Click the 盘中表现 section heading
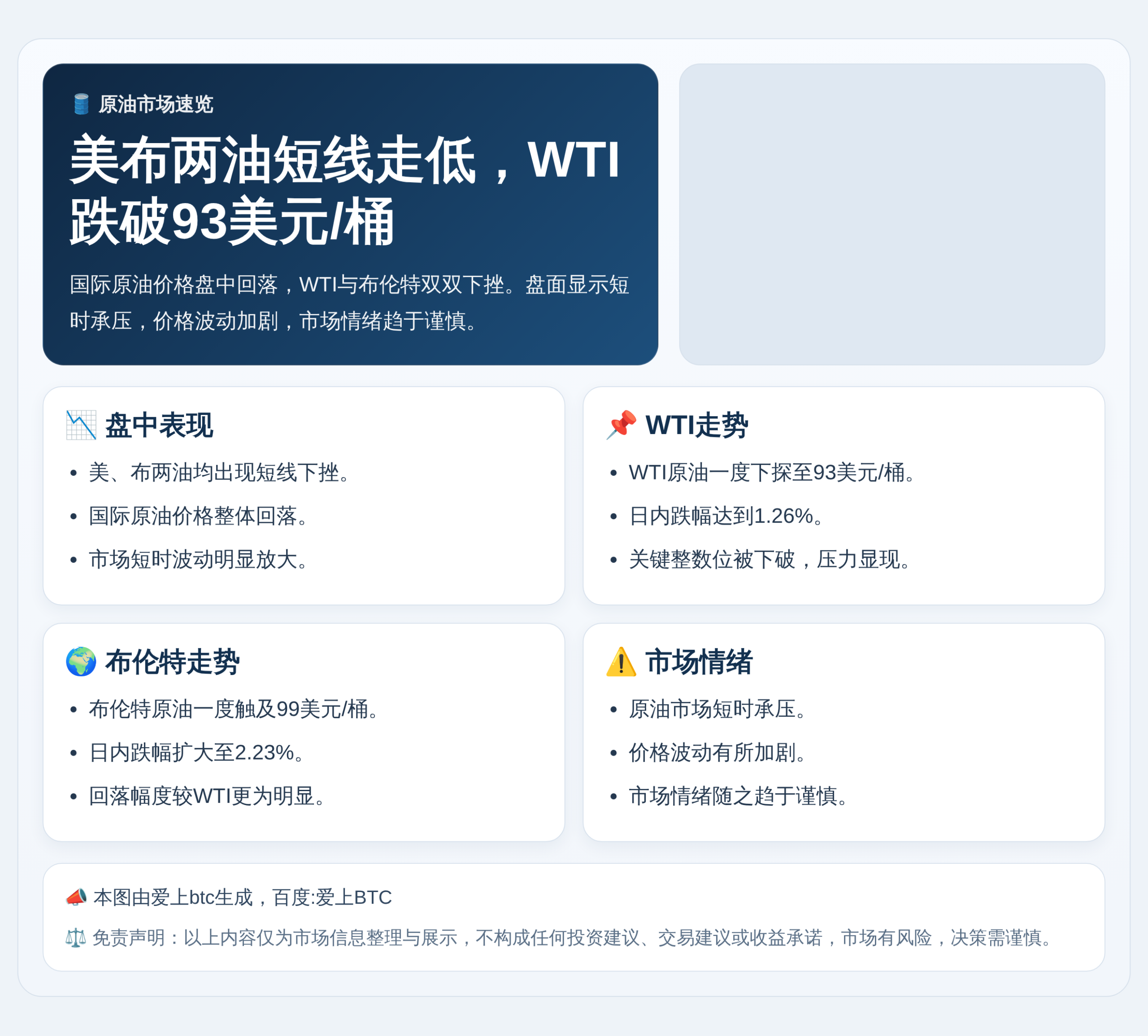This screenshot has width=1148, height=1036. [159, 425]
